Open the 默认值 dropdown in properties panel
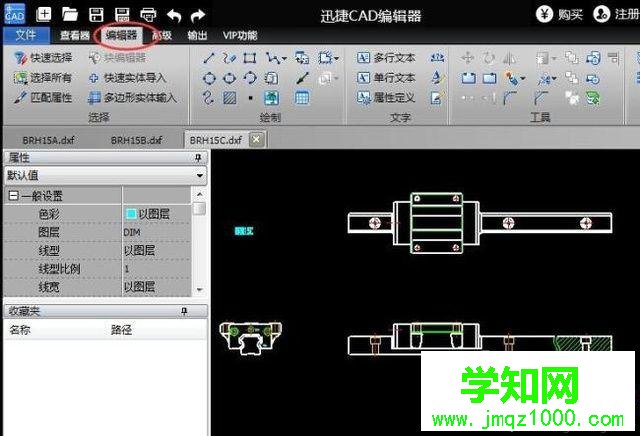 coord(200,176)
